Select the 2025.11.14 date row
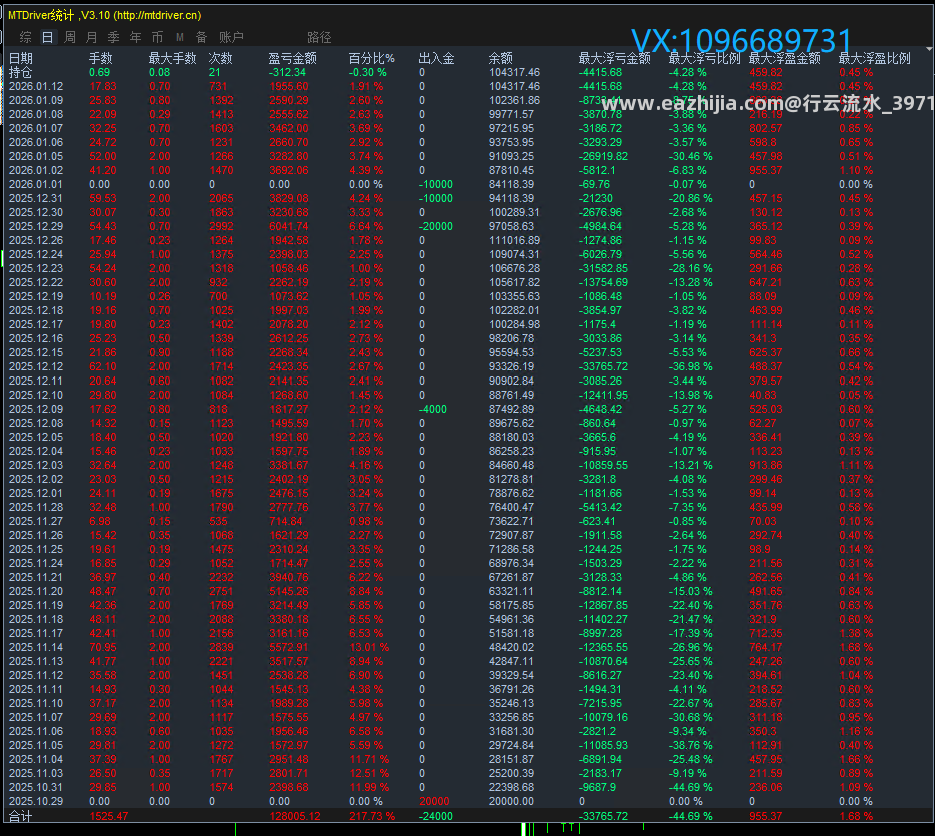The image size is (935, 836). [36, 647]
